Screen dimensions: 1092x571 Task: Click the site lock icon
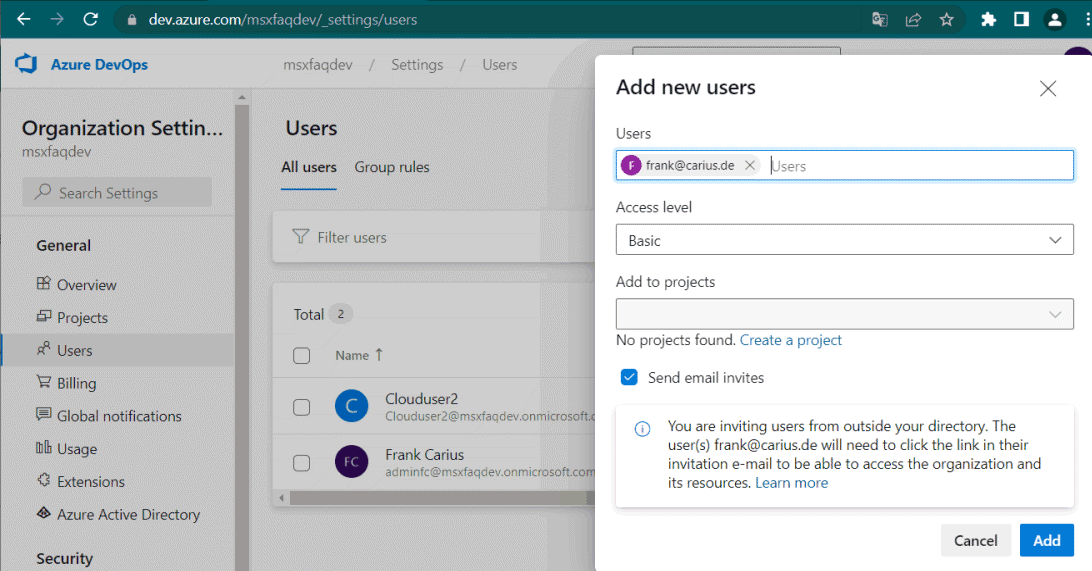[x=132, y=20]
